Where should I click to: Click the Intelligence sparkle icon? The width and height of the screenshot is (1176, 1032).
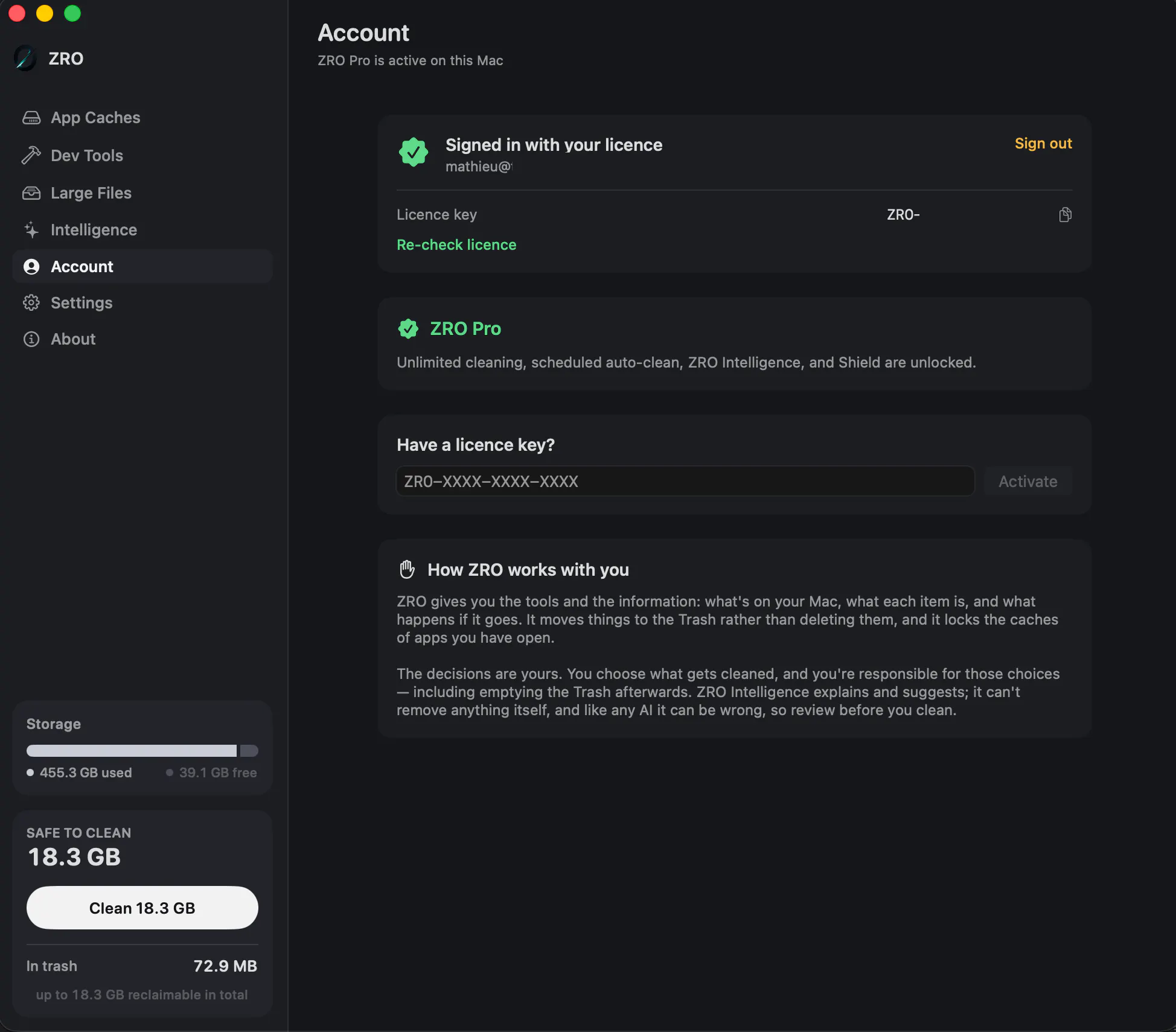(31, 230)
